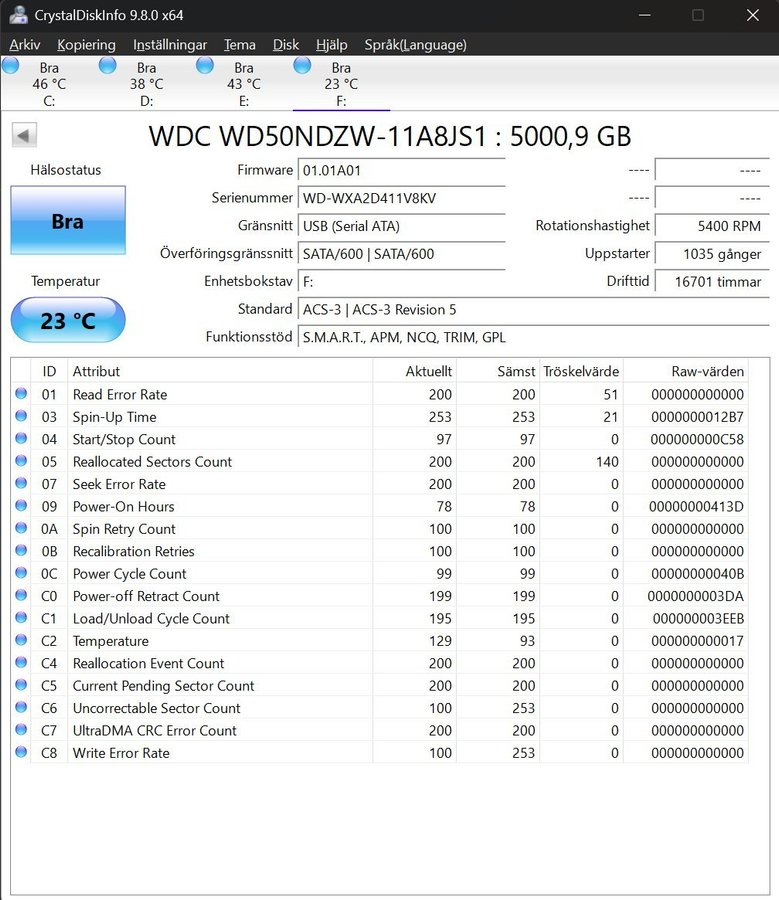Open the Kopiering menu

86,45
